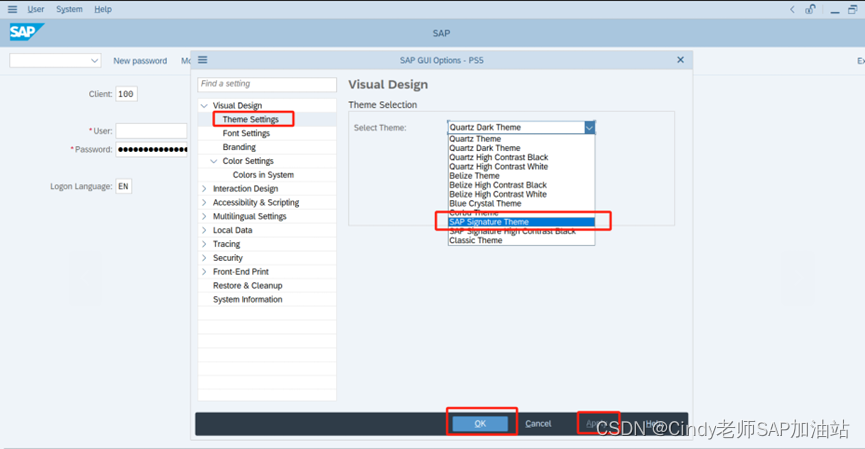Click the User input field
865x449 pixels.
(x=151, y=131)
